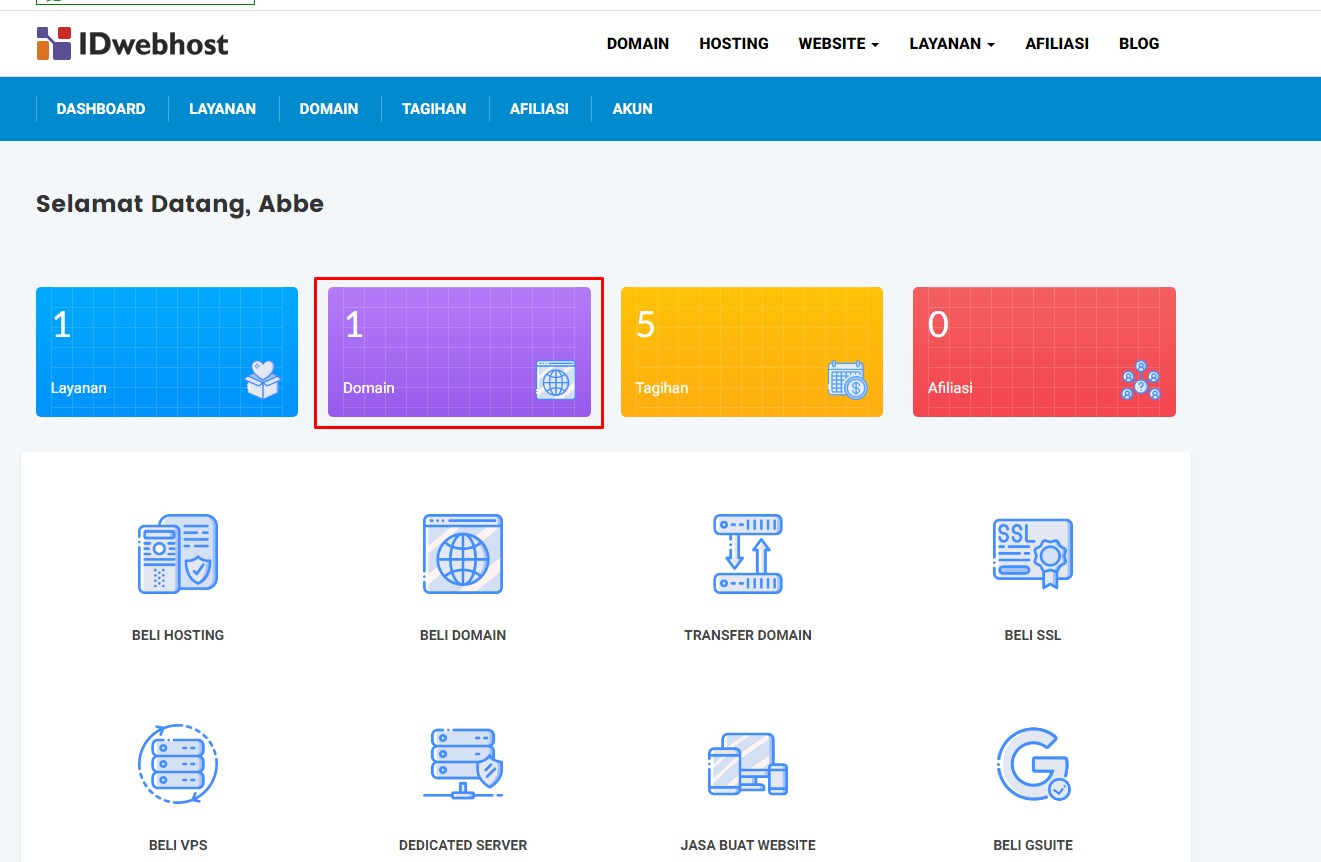Open the LAYANAN dropdown in top navigation
Screen dimensions: 1321x862
point(951,43)
